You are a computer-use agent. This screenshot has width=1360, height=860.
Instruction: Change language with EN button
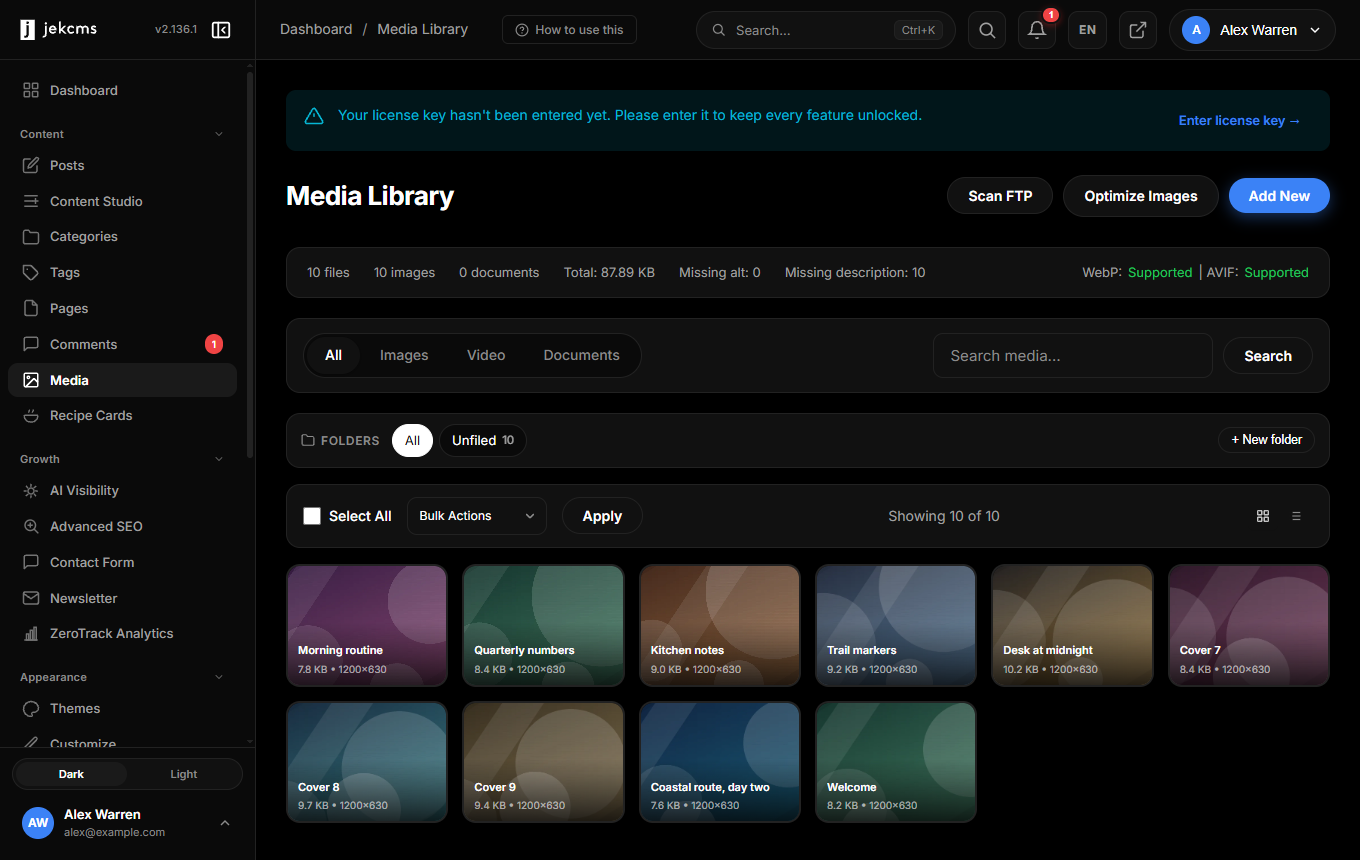[1087, 30]
